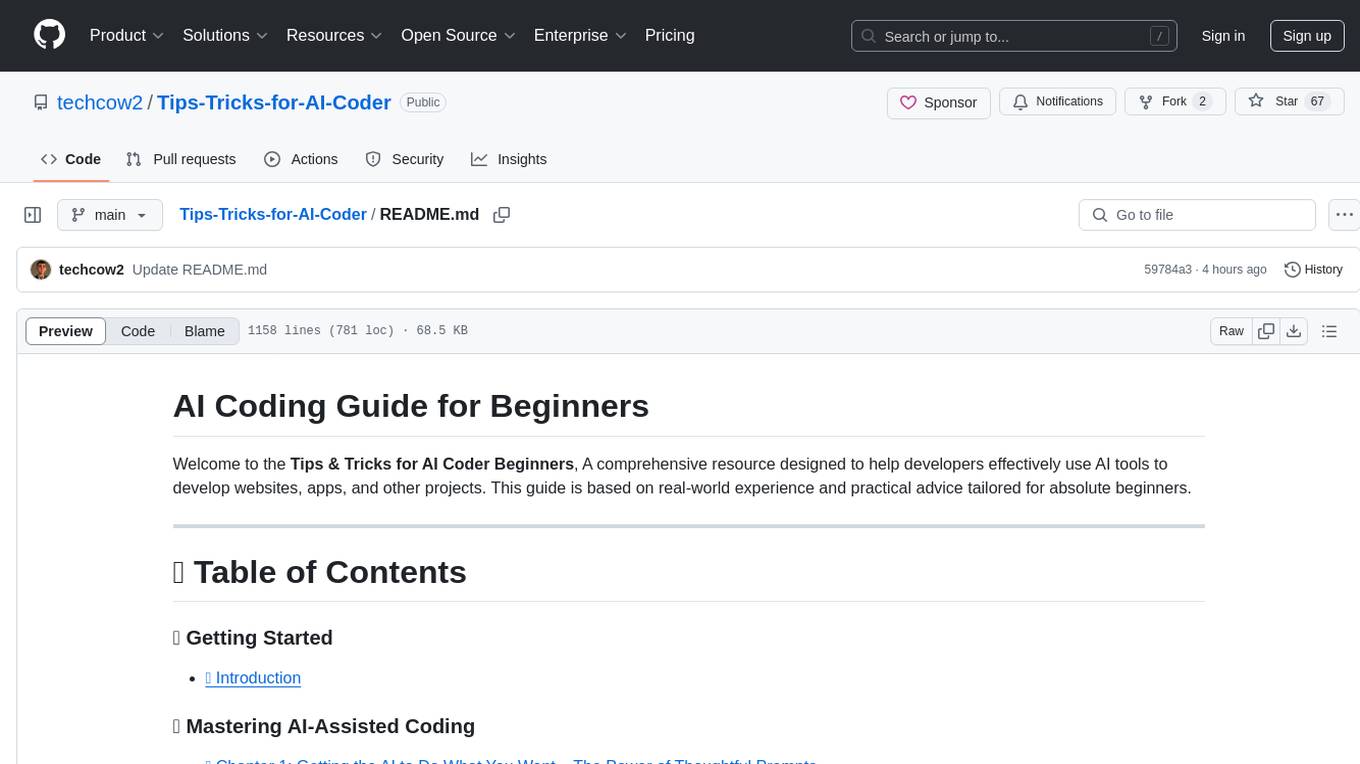This screenshot has width=1360, height=764.
Task: Select the Code tab
Action: point(71,159)
